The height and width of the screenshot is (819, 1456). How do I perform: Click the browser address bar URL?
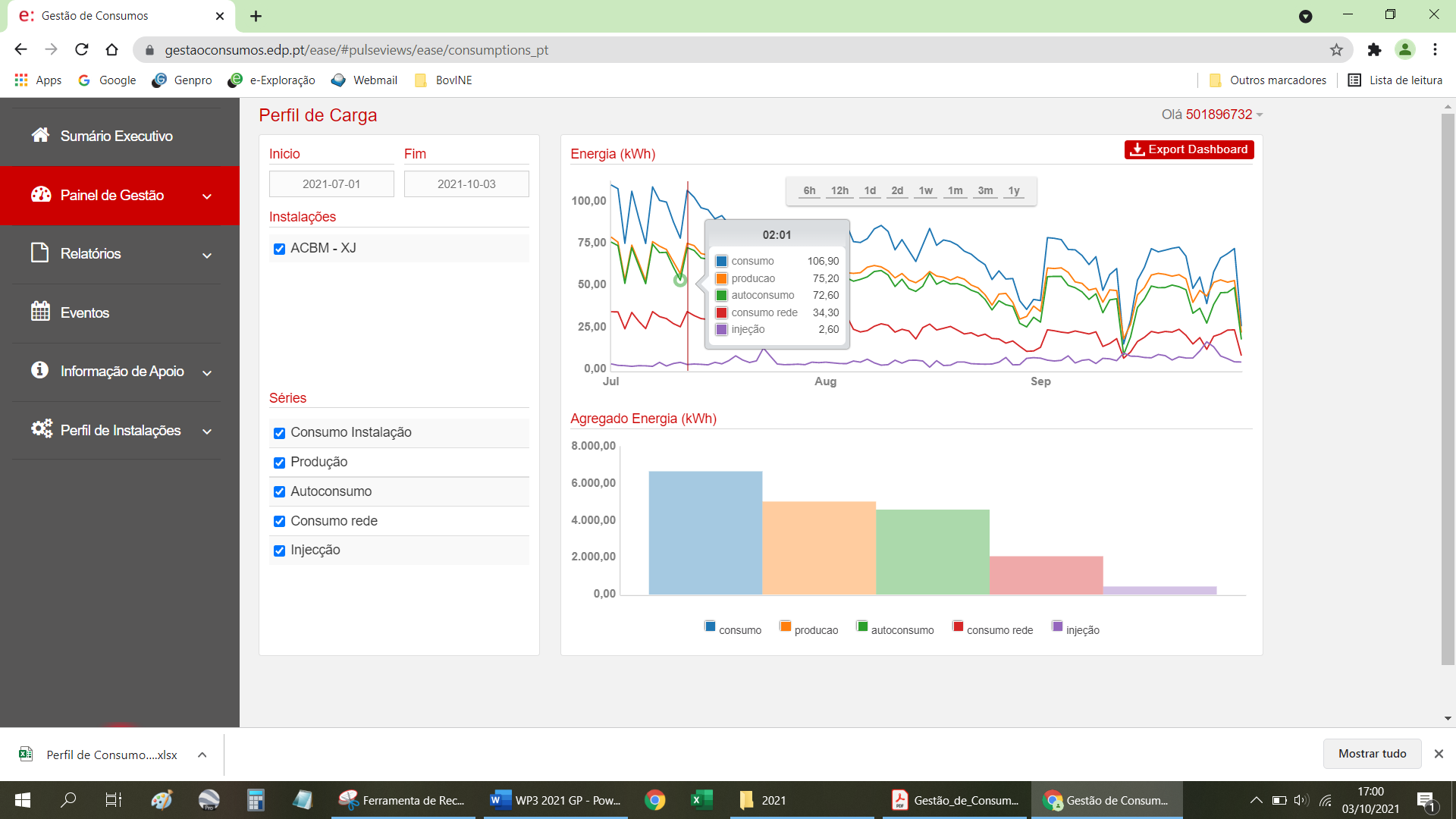pyautogui.click(x=356, y=50)
